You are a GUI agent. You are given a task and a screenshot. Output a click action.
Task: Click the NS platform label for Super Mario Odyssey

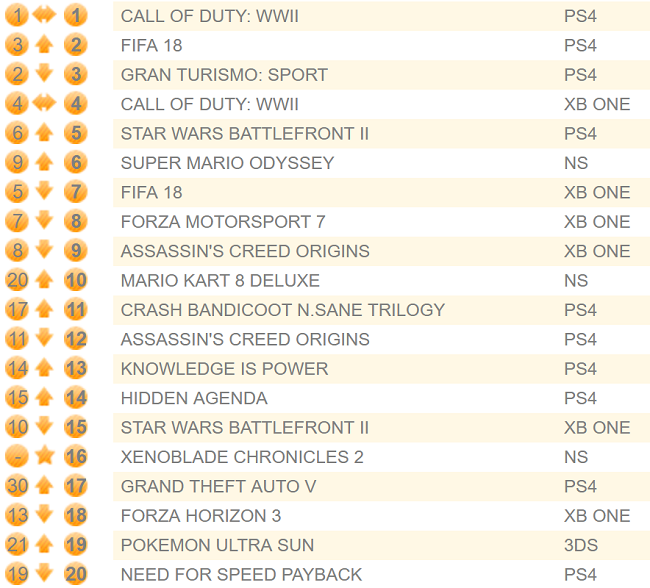pos(576,163)
